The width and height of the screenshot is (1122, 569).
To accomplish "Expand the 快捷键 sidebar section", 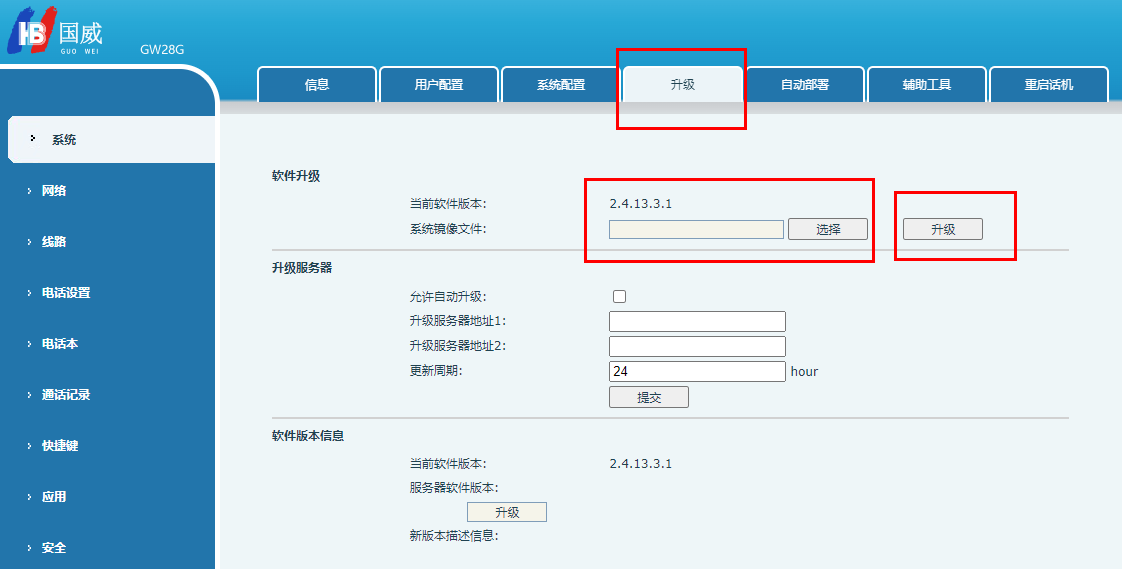I will 59,445.
